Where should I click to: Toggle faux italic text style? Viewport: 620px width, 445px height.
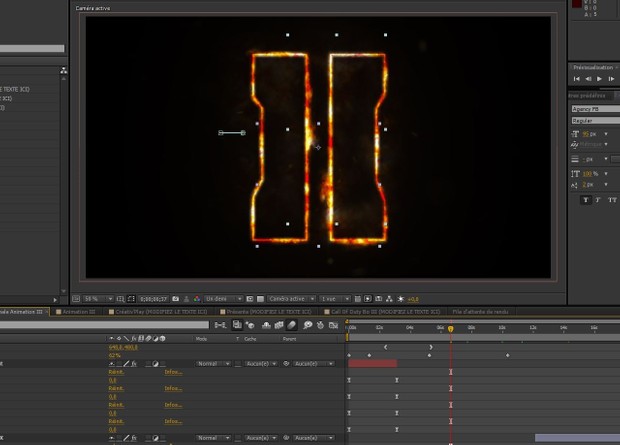pos(598,200)
